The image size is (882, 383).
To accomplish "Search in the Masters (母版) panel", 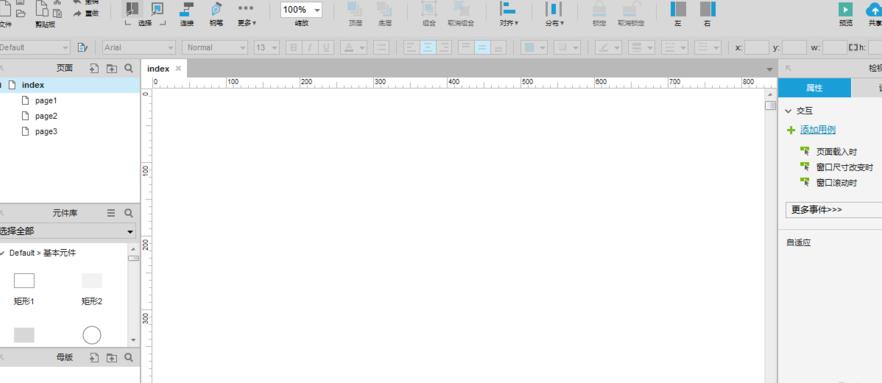I will point(129,357).
